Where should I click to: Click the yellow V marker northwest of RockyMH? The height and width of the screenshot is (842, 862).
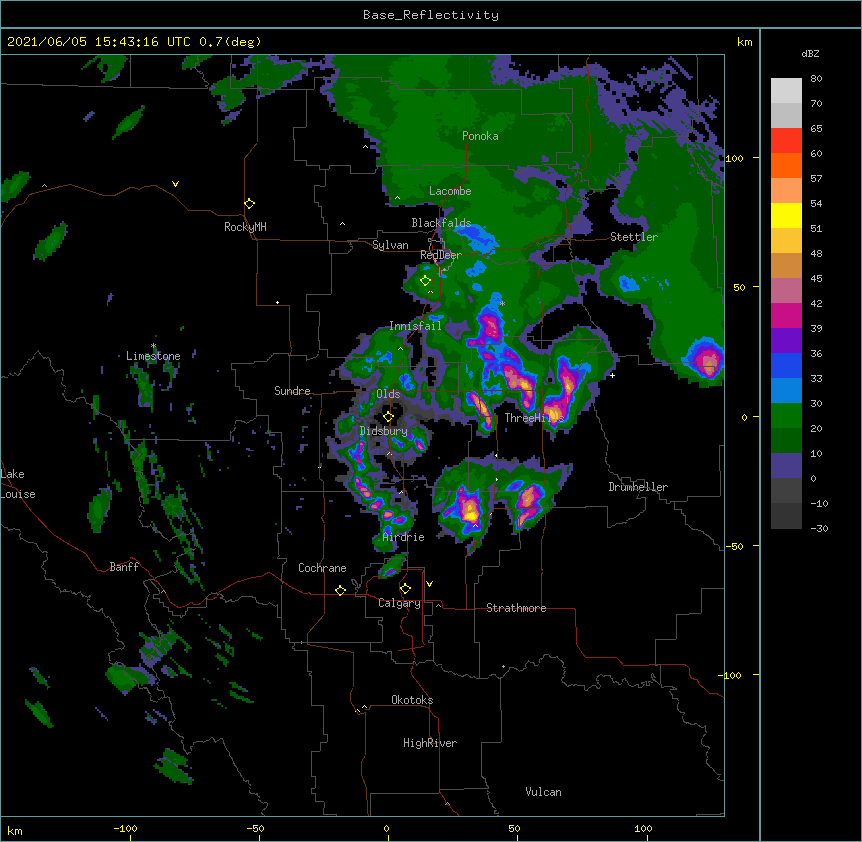[x=175, y=184]
